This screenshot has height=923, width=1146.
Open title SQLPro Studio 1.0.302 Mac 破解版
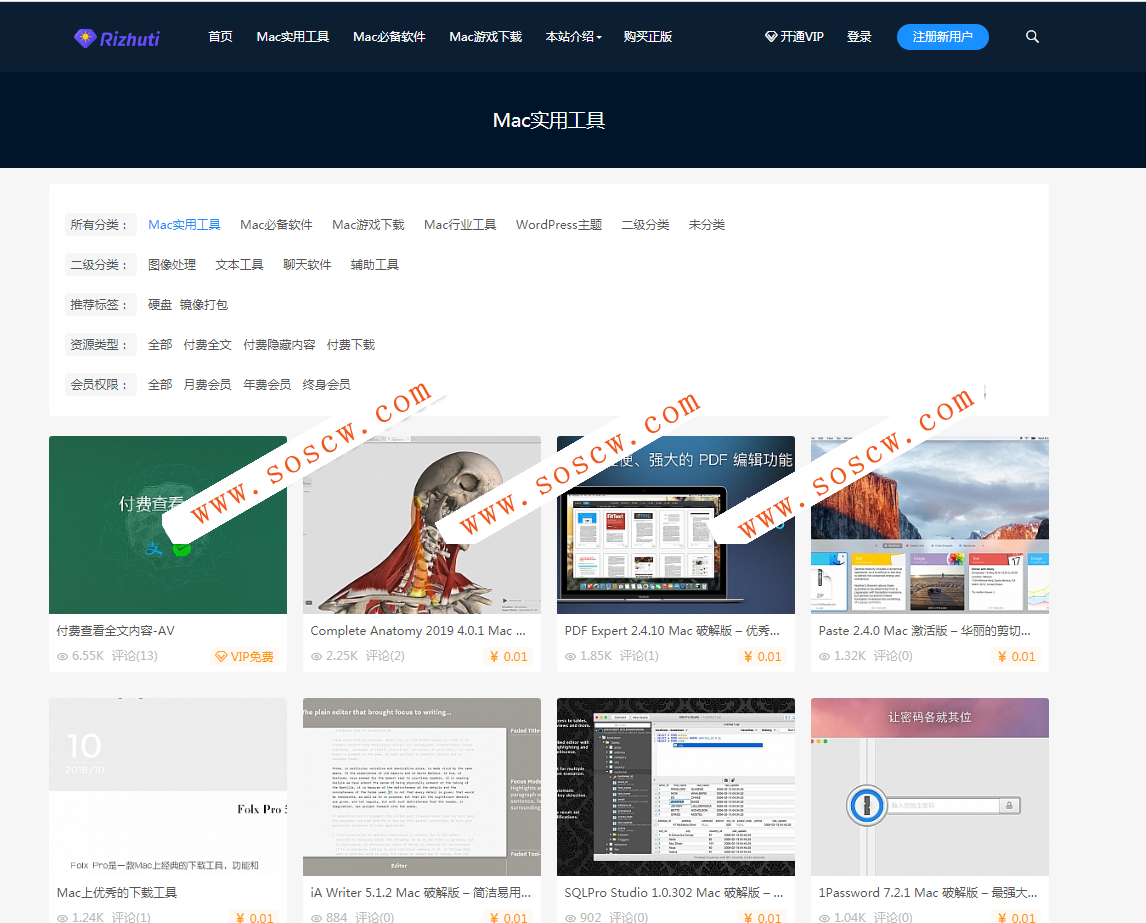[674, 892]
